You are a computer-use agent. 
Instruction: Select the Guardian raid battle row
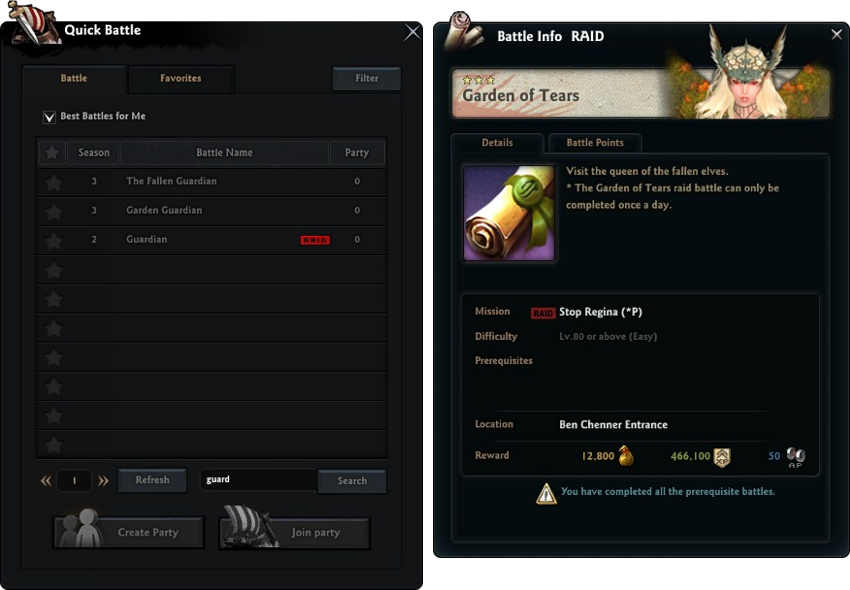211,240
